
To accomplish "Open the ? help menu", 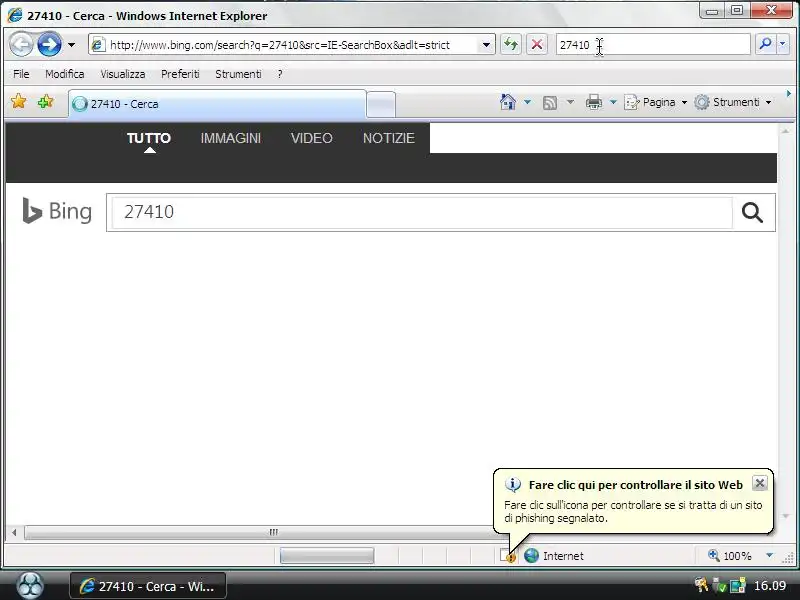I will [x=280, y=74].
